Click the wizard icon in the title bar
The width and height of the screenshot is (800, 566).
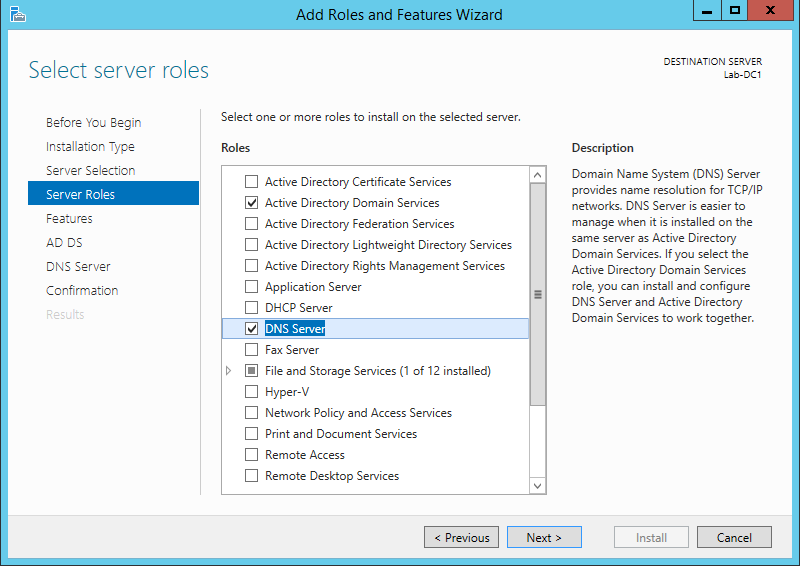coord(18,14)
